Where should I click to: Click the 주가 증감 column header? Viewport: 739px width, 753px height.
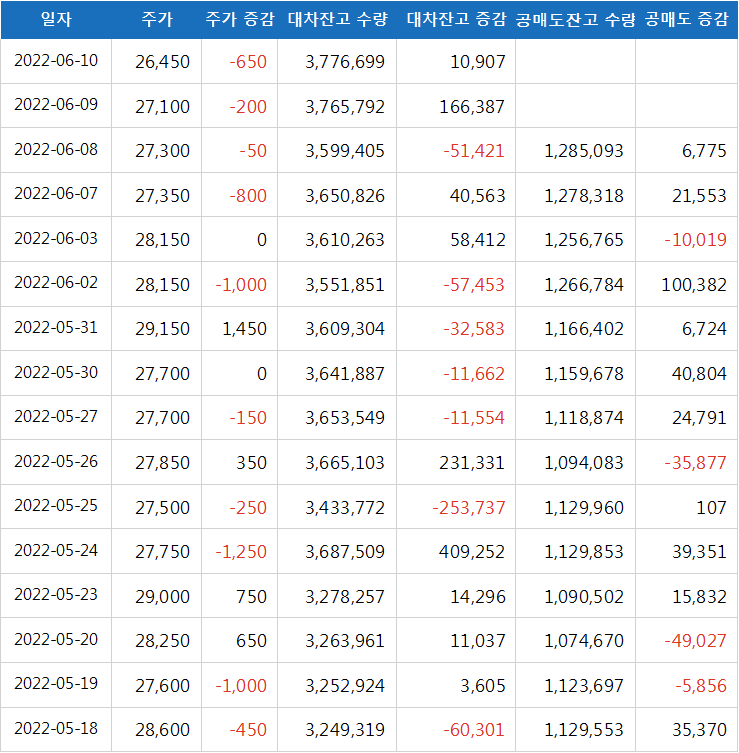(240, 19)
